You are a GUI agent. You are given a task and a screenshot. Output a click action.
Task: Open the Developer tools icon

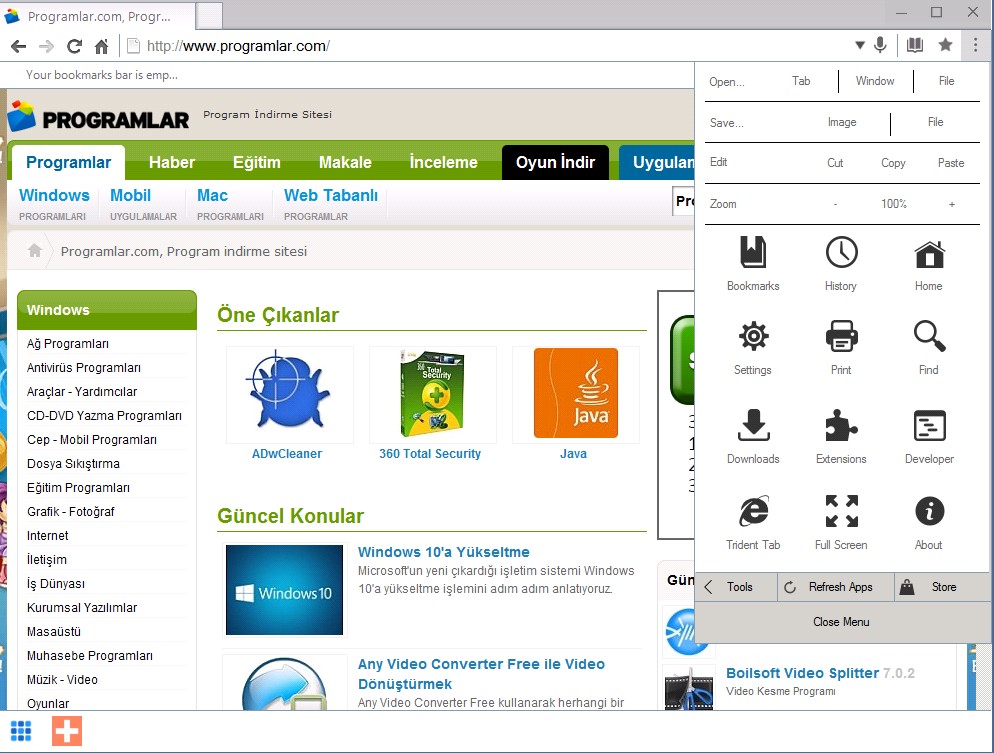click(929, 425)
